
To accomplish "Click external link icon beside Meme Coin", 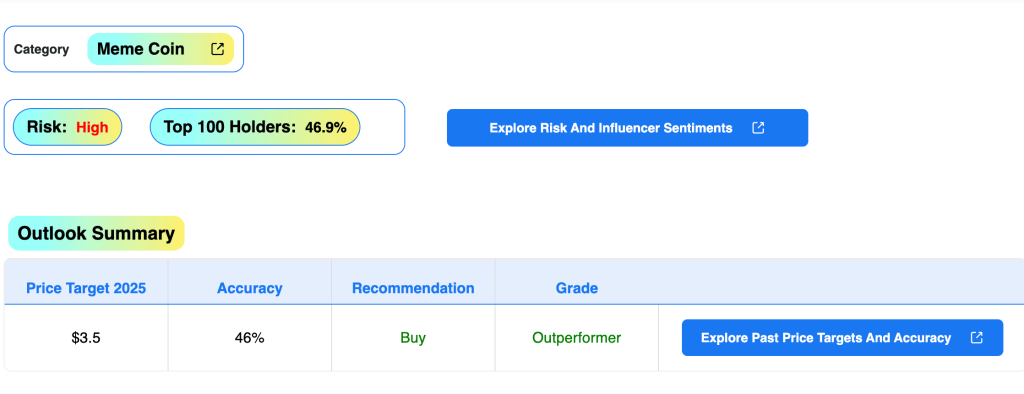I will point(217,49).
